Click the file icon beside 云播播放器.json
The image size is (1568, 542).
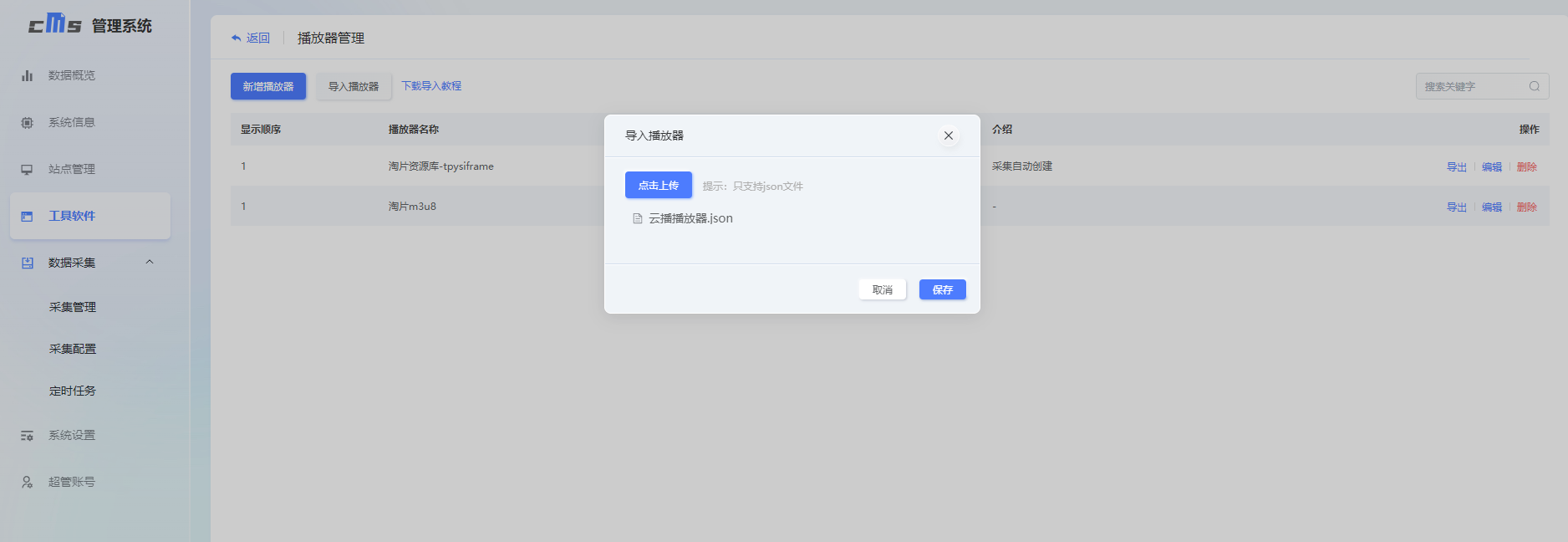pyautogui.click(x=638, y=218)
